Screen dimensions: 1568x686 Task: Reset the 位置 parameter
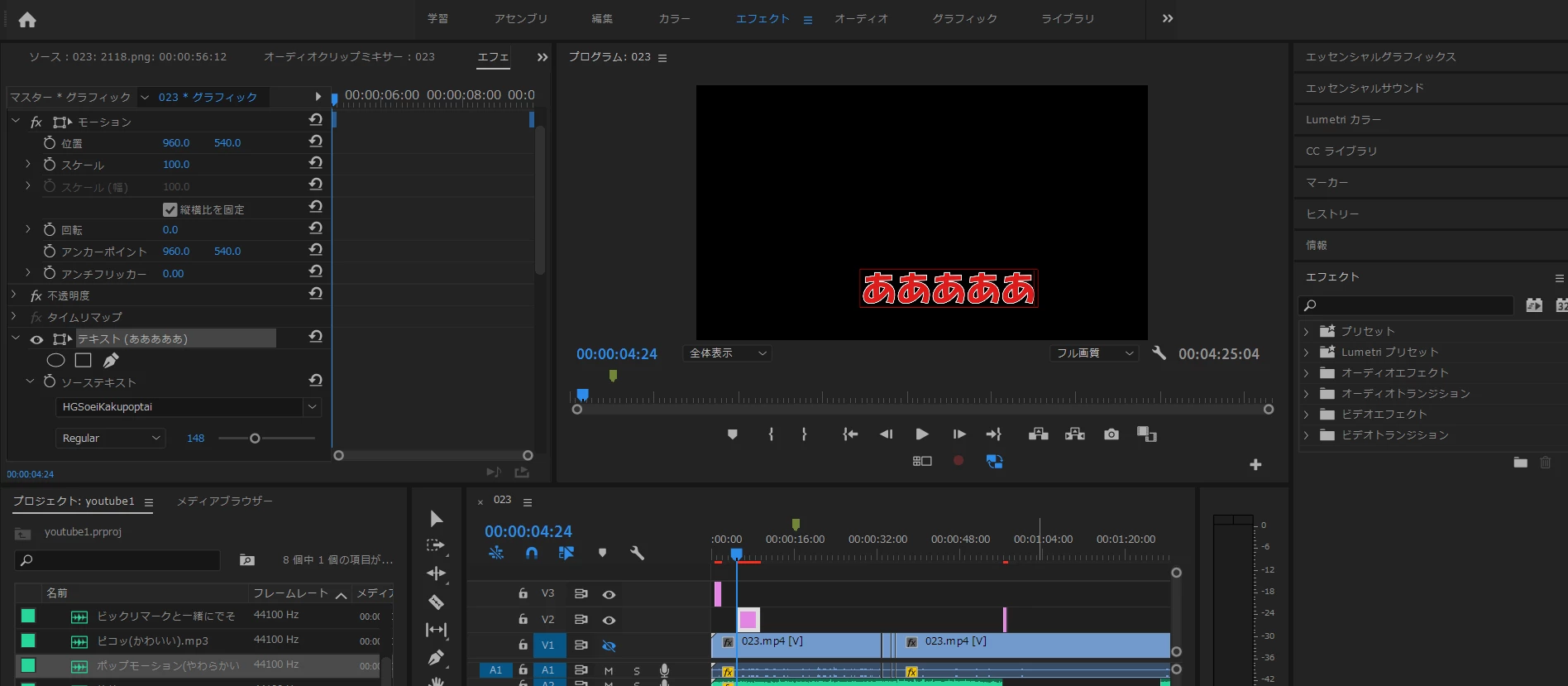point(315,142)
